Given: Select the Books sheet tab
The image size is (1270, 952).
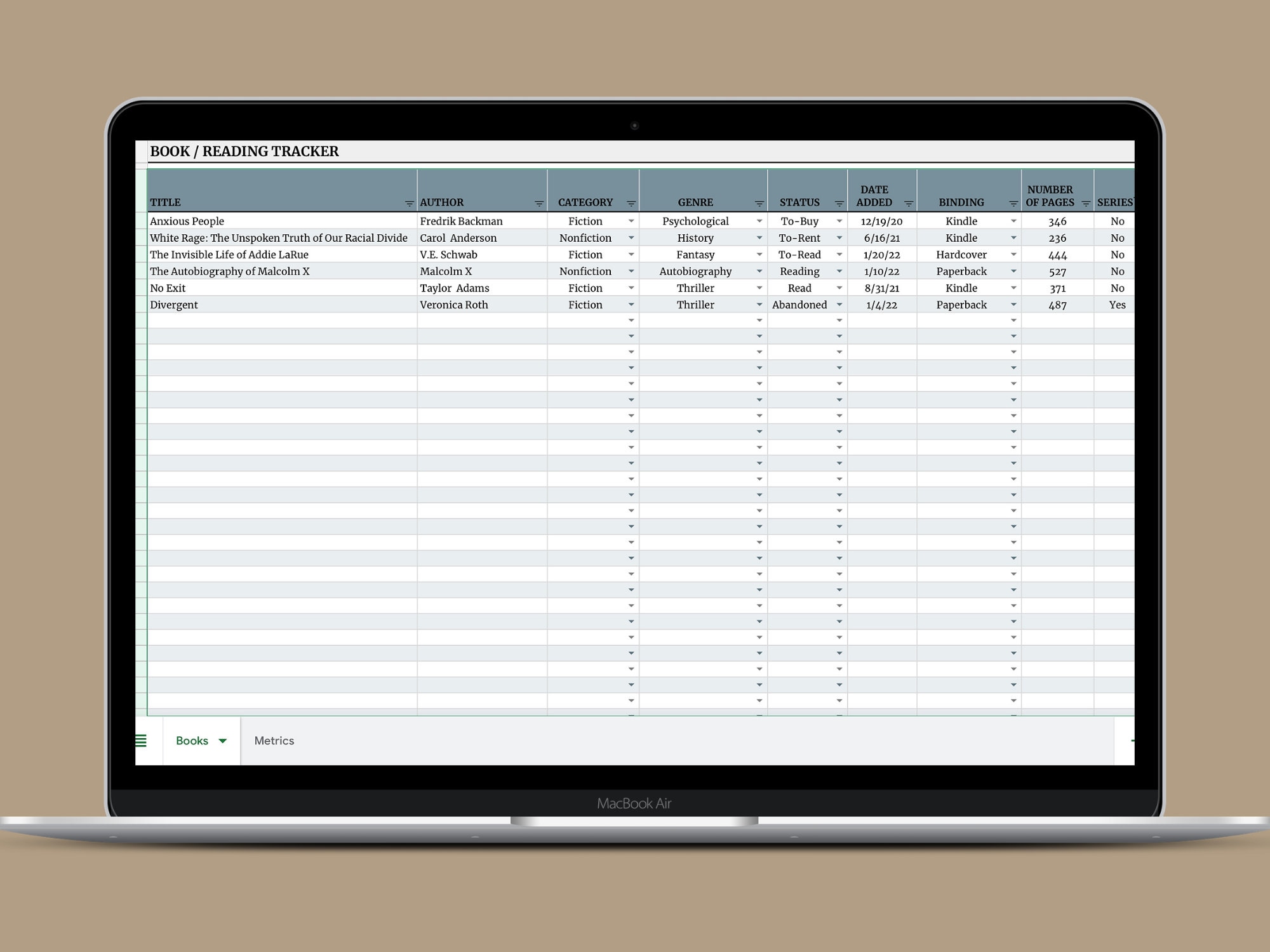Looking at the screenshot, I should pyautogui.click(x=192, y=741).
